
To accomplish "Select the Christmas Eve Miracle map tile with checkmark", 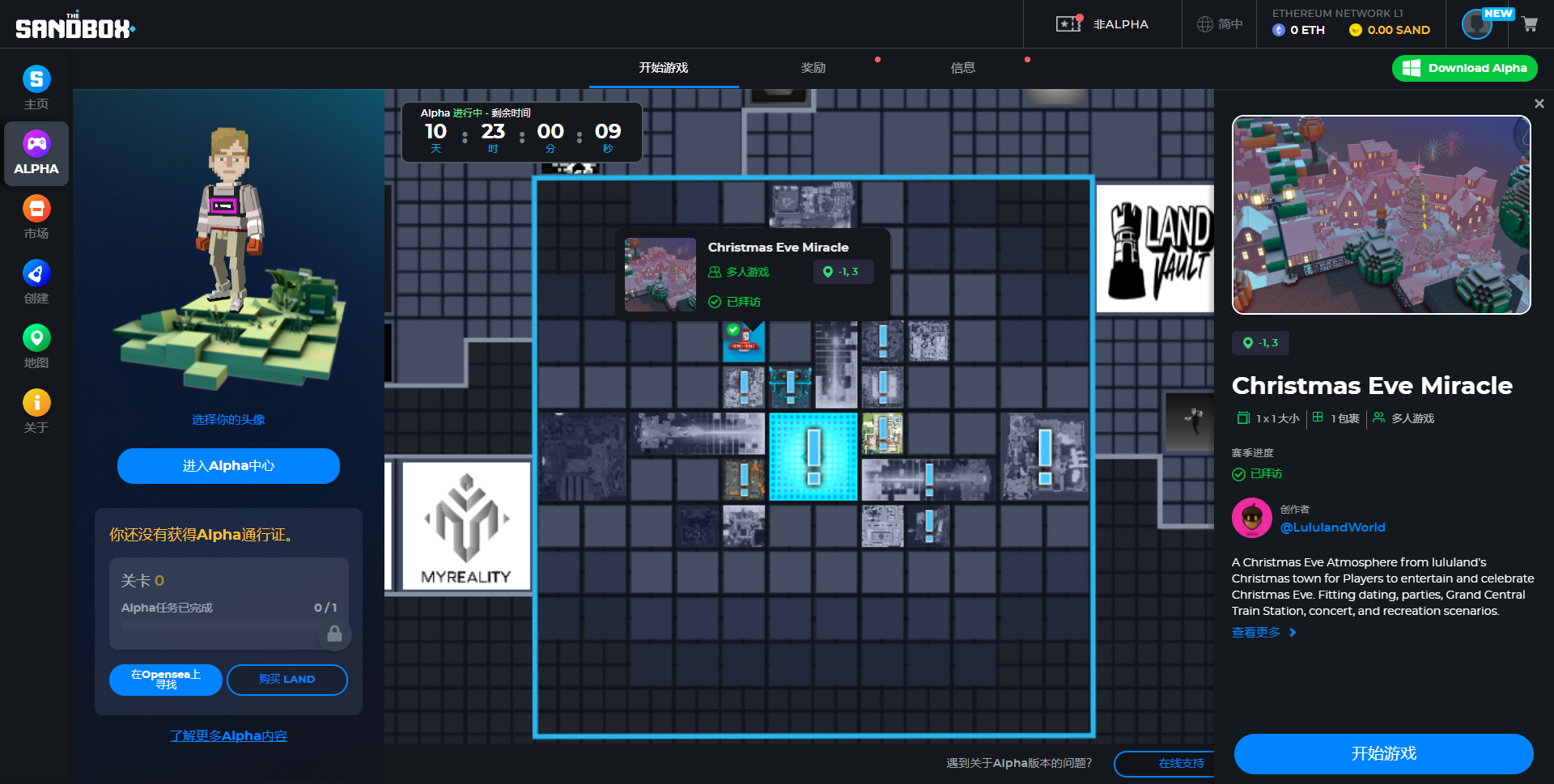I will pyautogui.click(x=744, y=341).
